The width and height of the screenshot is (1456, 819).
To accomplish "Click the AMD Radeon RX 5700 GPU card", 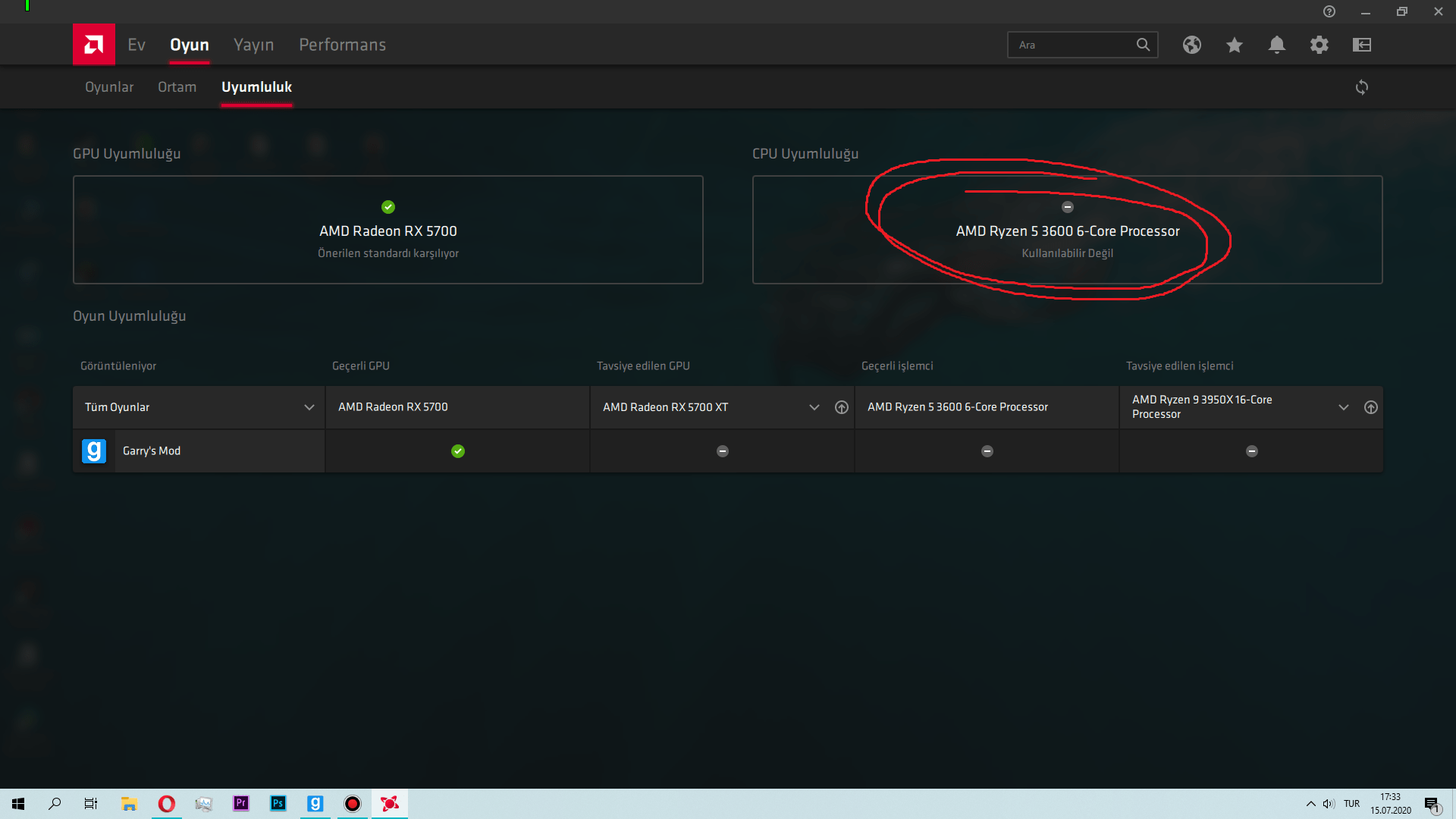I will click(x=388, y=230).
